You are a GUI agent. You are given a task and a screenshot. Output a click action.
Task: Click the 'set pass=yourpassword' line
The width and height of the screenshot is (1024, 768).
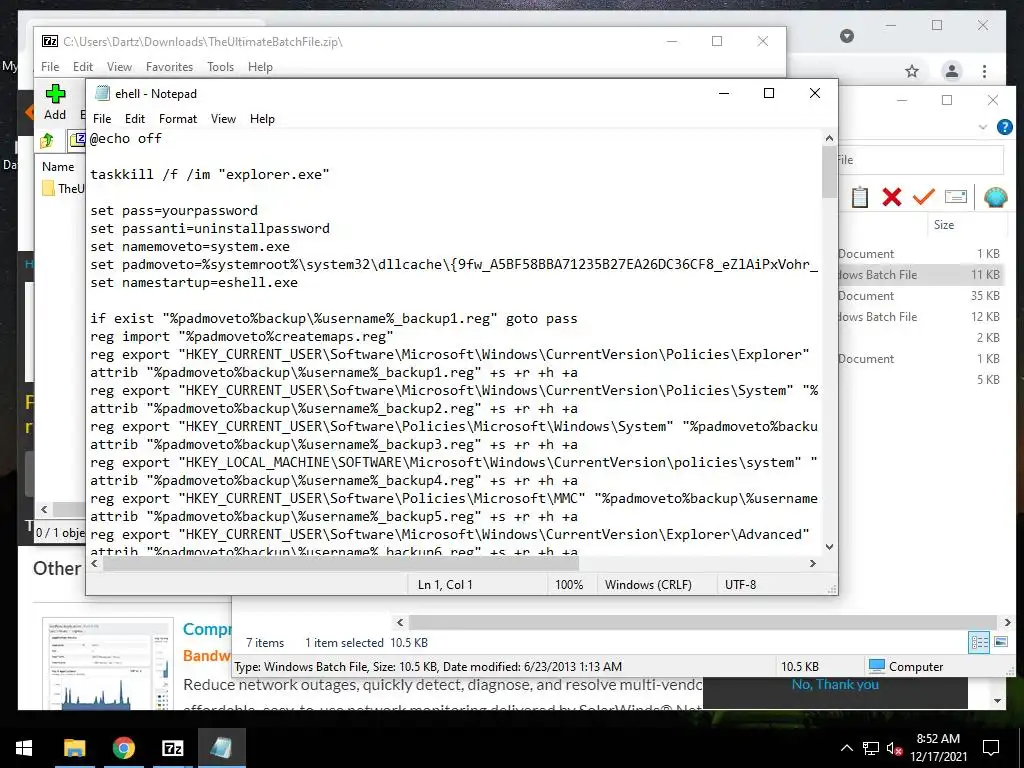[x=174, y=210]
